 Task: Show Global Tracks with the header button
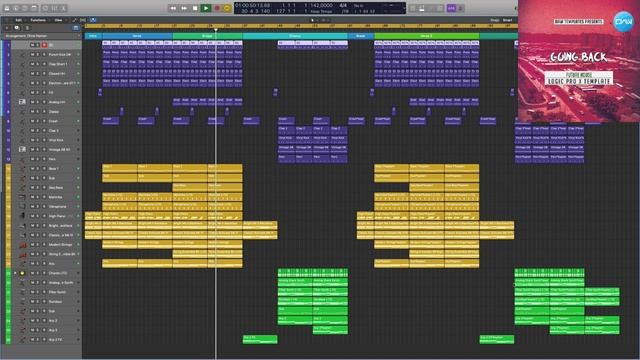(27, 28)
